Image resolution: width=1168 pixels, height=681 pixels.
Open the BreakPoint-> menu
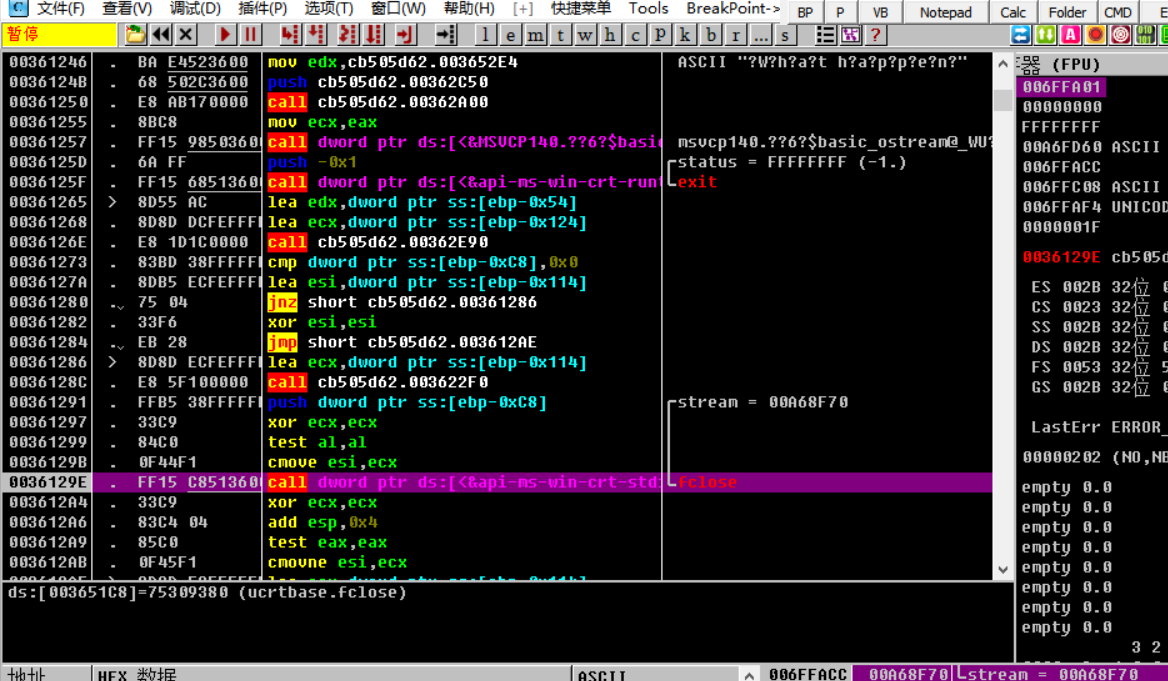click(733, 9)
